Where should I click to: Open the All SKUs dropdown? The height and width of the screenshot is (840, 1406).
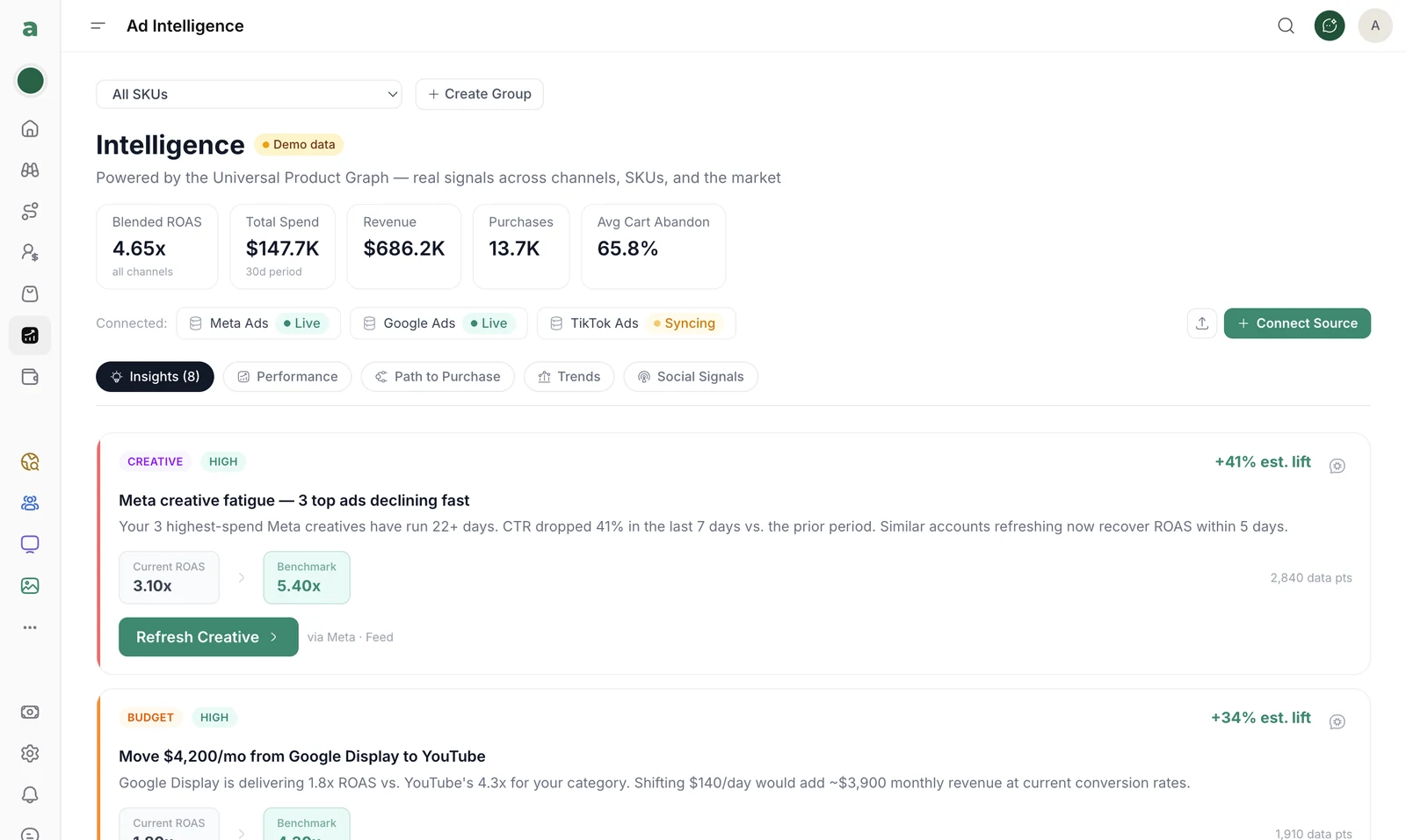249,94
